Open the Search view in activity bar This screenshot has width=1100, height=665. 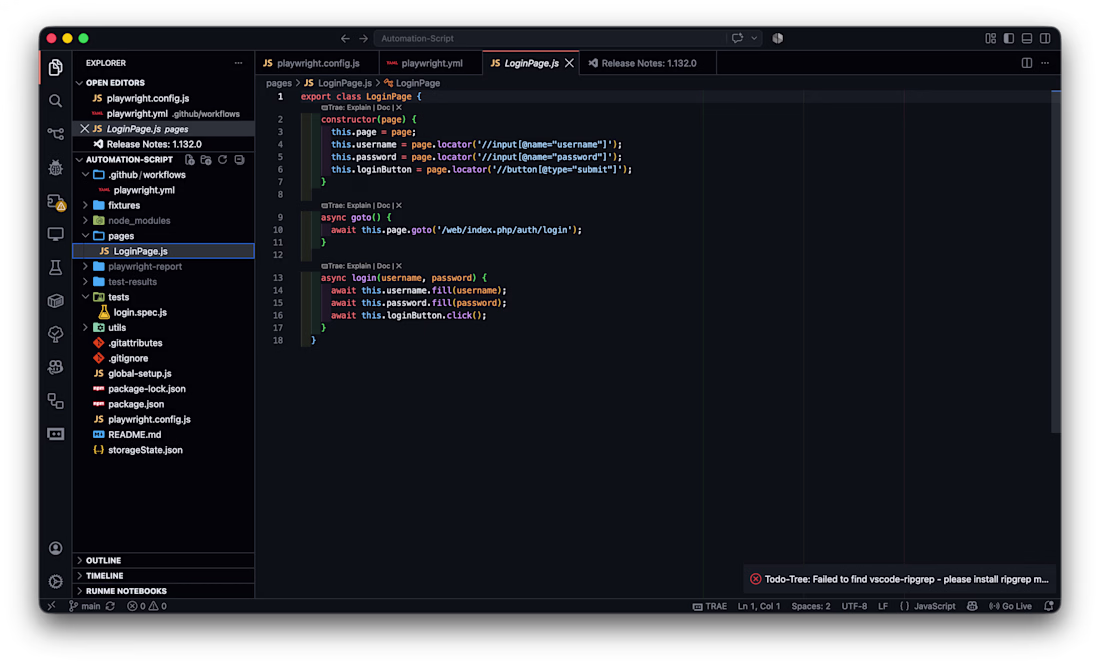[55, 101]
